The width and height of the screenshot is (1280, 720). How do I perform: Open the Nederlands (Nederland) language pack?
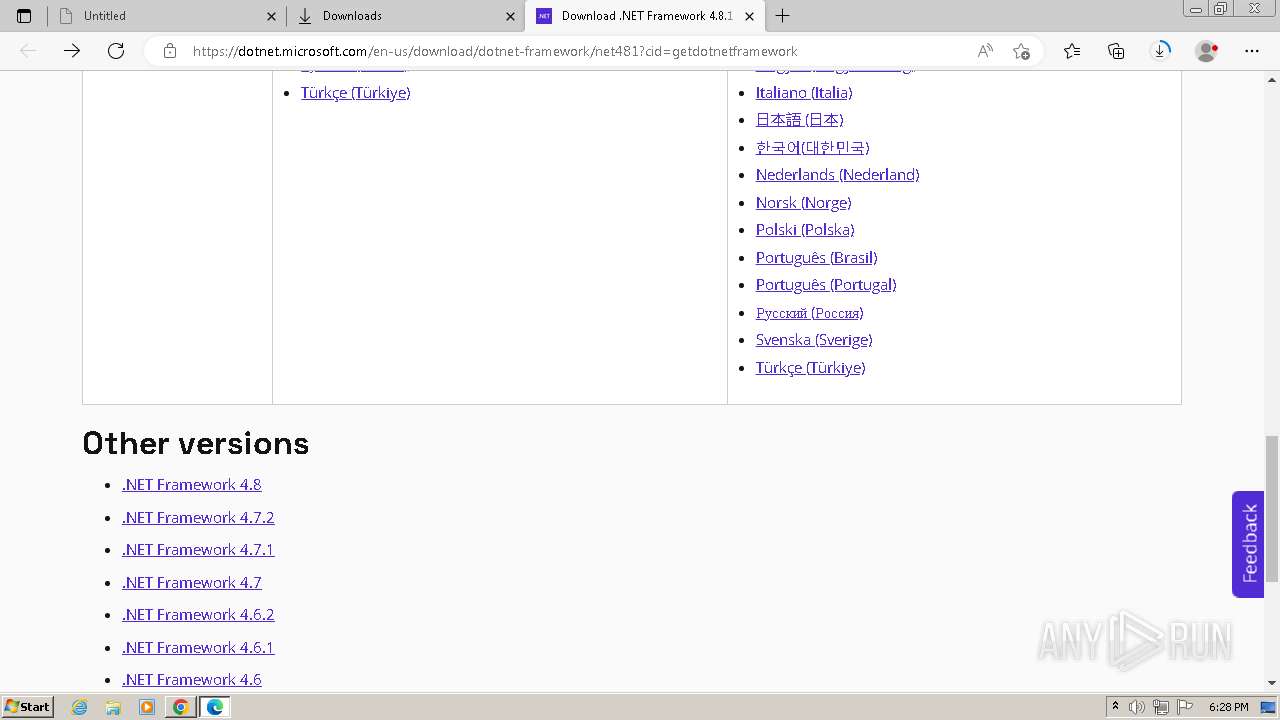click(x=837, y=175)
